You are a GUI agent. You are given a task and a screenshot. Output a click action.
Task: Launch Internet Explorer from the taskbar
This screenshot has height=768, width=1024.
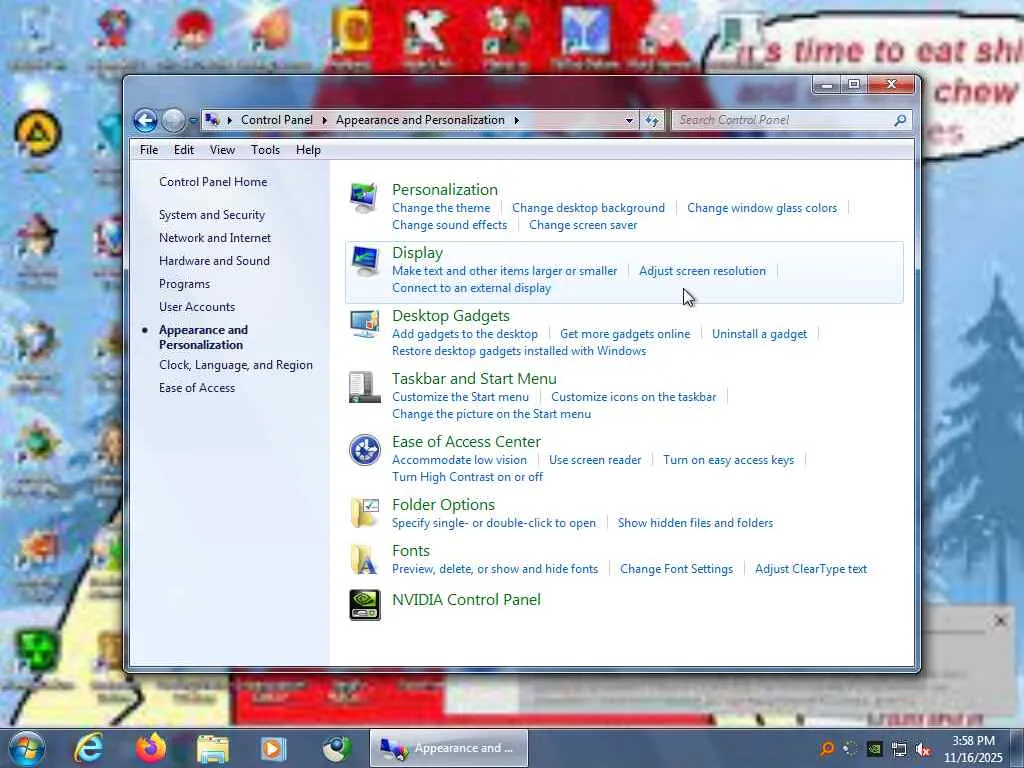[x=89, y=748]
